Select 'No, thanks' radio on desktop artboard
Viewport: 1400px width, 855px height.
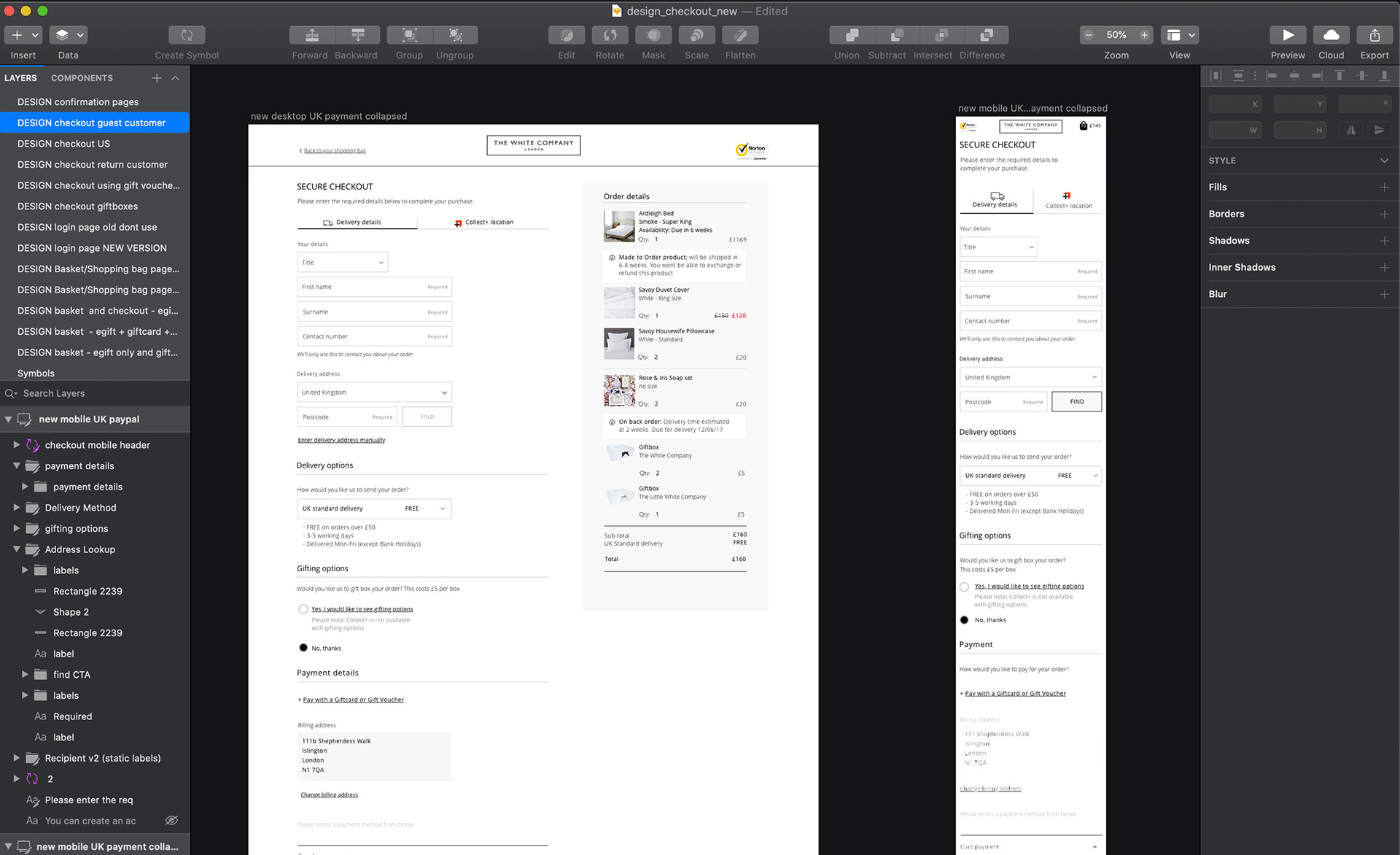tap(303, 648)
